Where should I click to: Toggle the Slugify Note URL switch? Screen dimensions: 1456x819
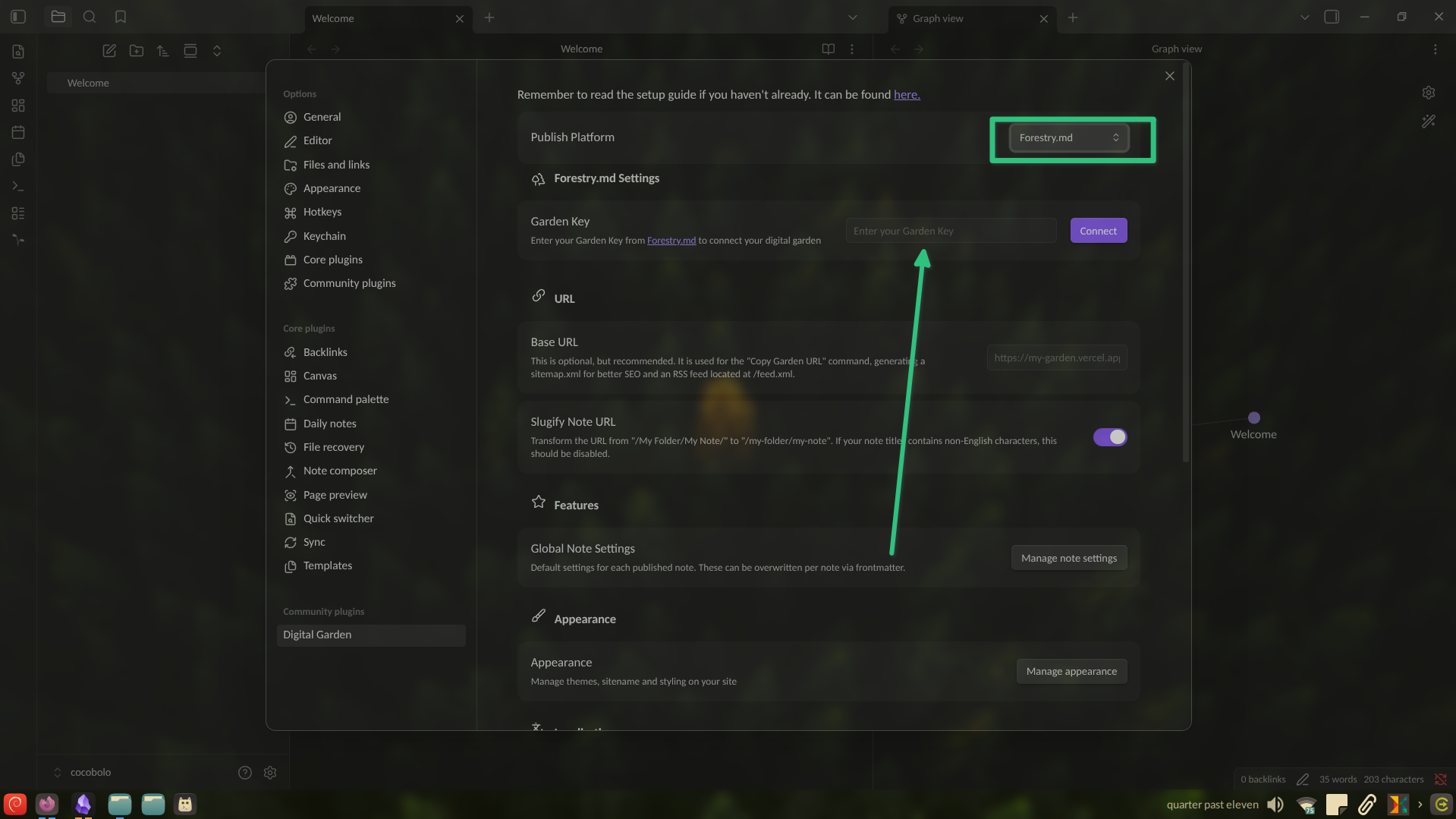click(1110, 437)
